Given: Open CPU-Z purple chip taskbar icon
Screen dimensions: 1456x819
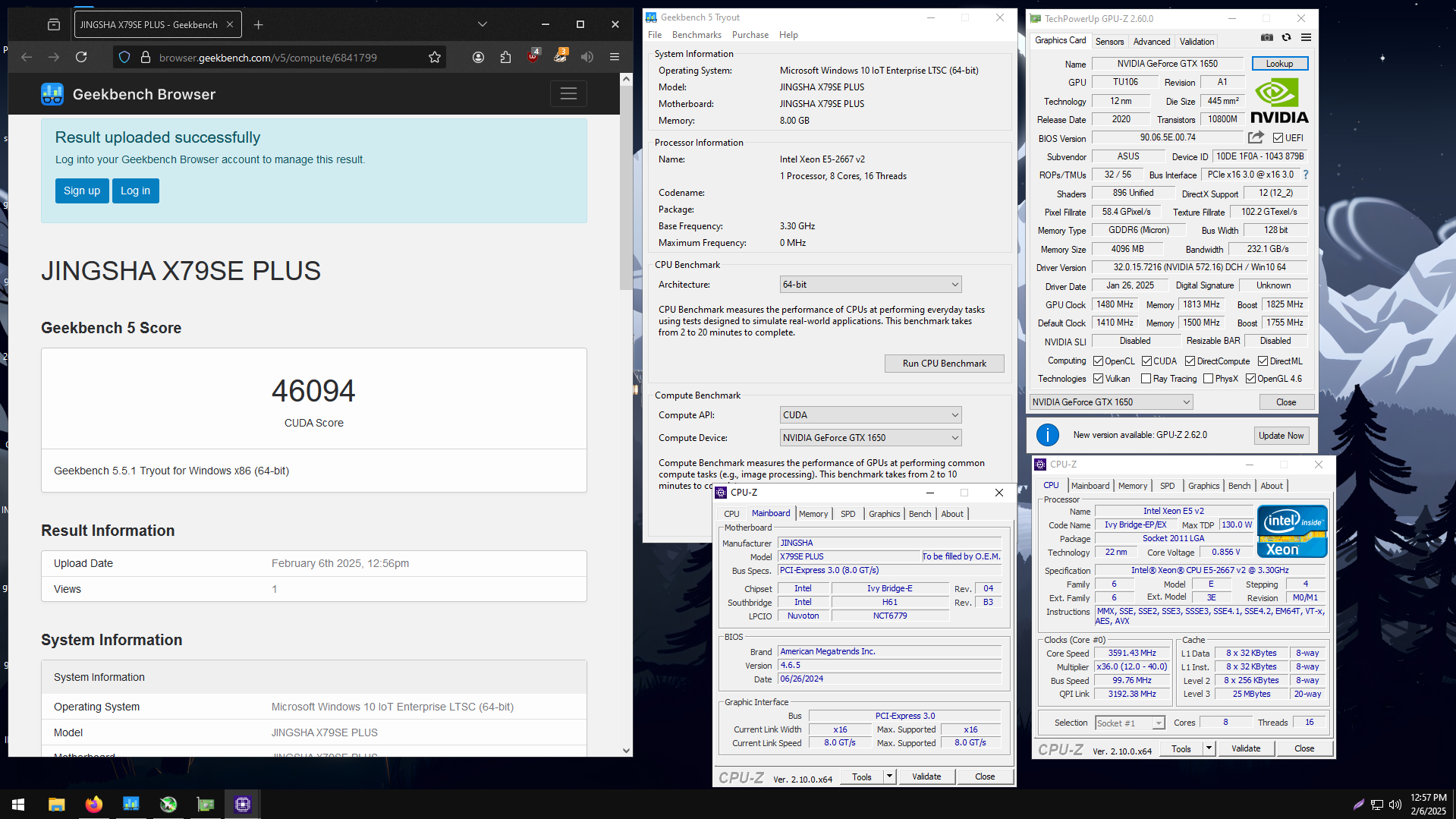Looking at the screenshot, I should coord(243,805).
